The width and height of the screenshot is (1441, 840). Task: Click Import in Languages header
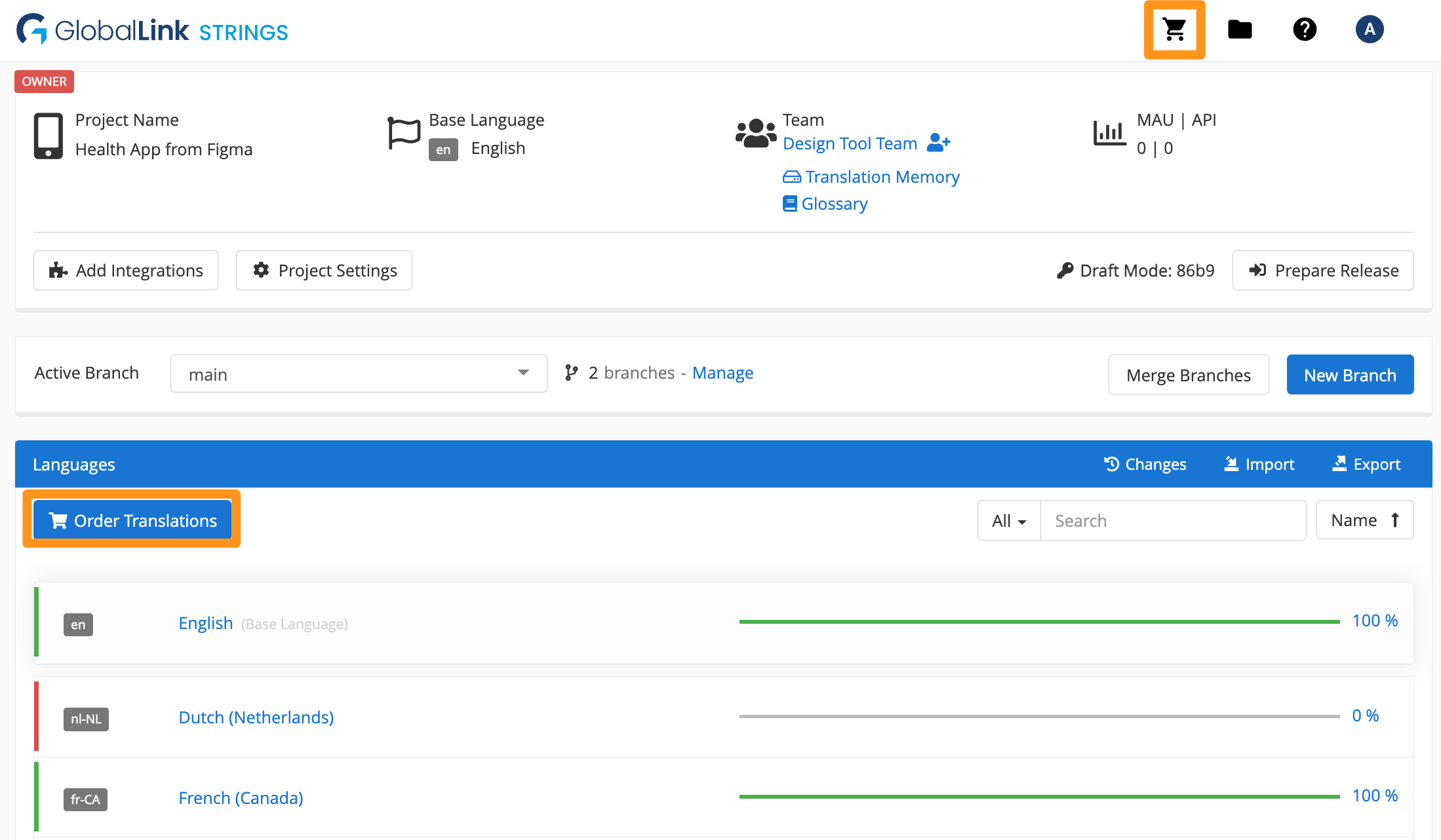point(1259,464)
